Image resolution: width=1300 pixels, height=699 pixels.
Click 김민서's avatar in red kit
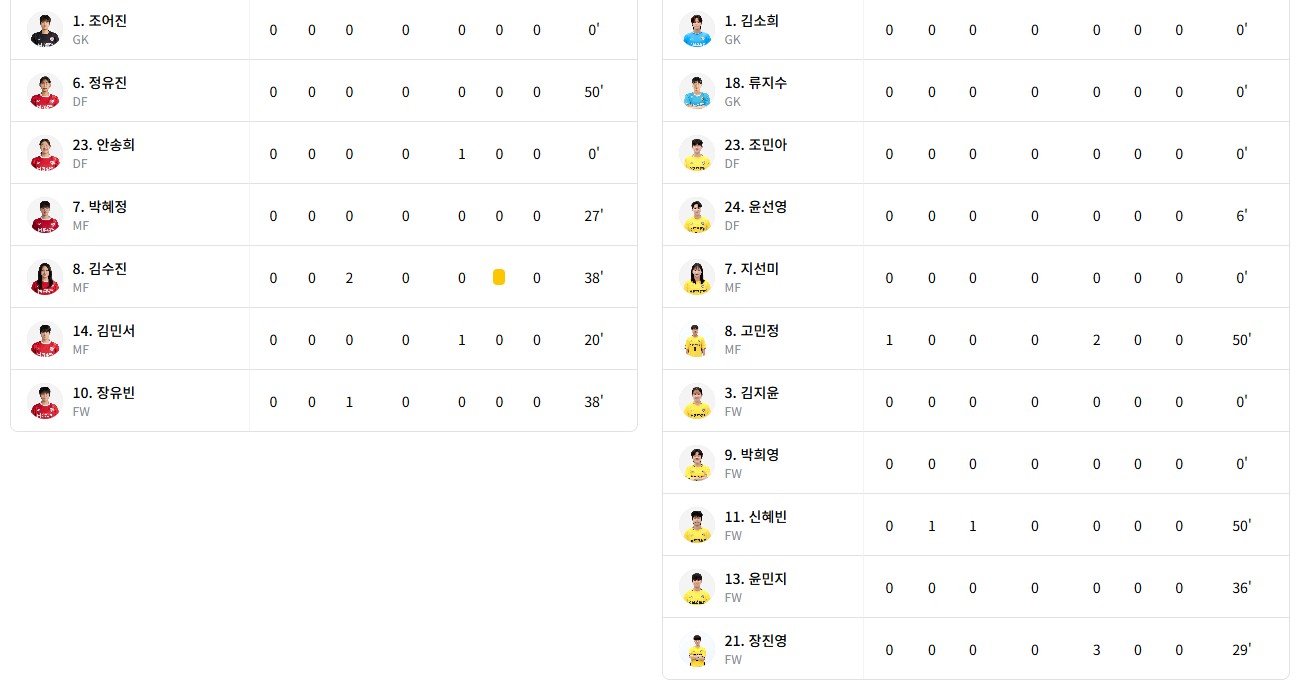[45, 340]
